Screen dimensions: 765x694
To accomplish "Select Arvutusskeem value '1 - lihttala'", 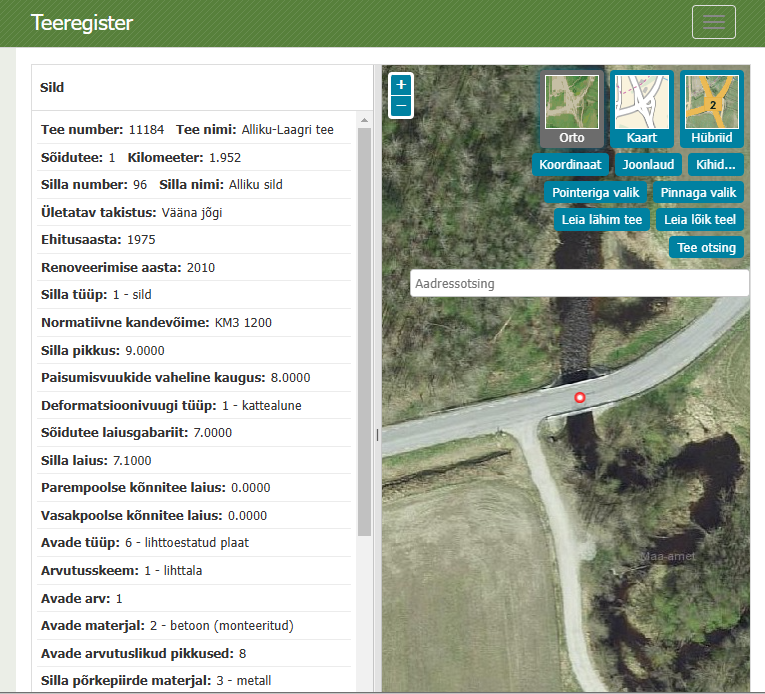I will [173, 571].
